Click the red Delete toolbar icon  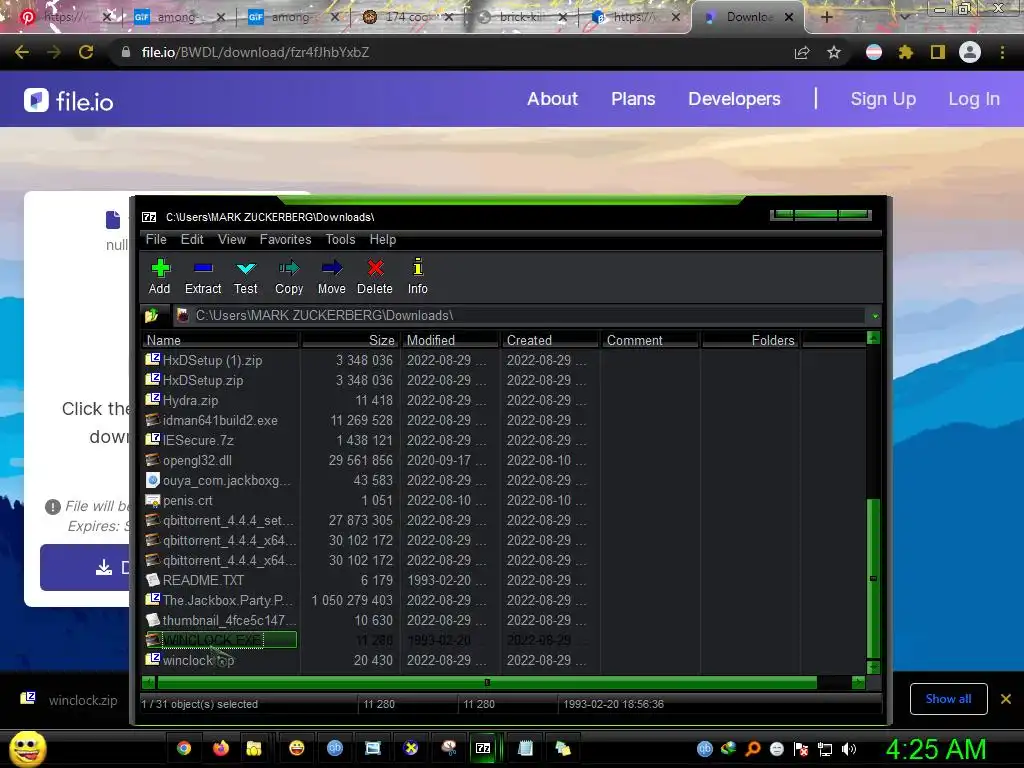[x=375, y=276]
